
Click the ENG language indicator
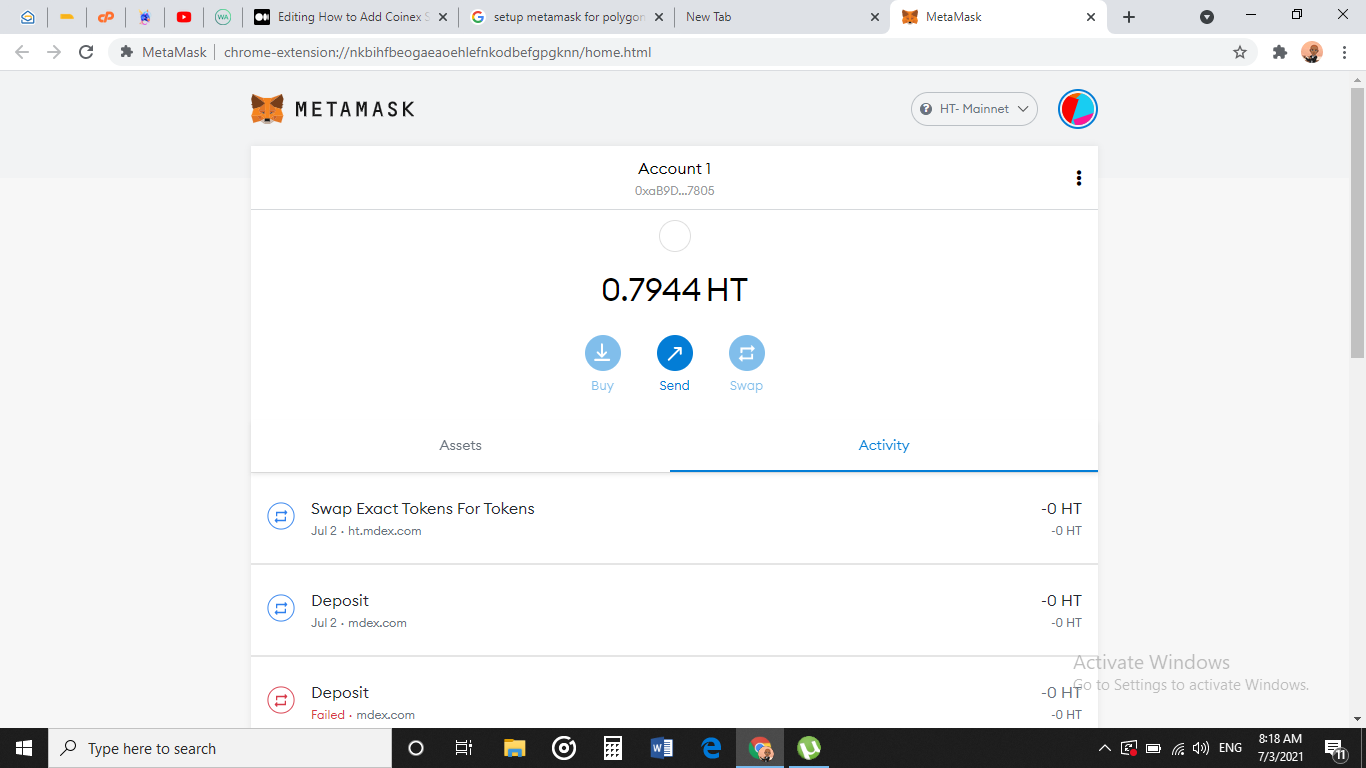(x=1230, y=748)
